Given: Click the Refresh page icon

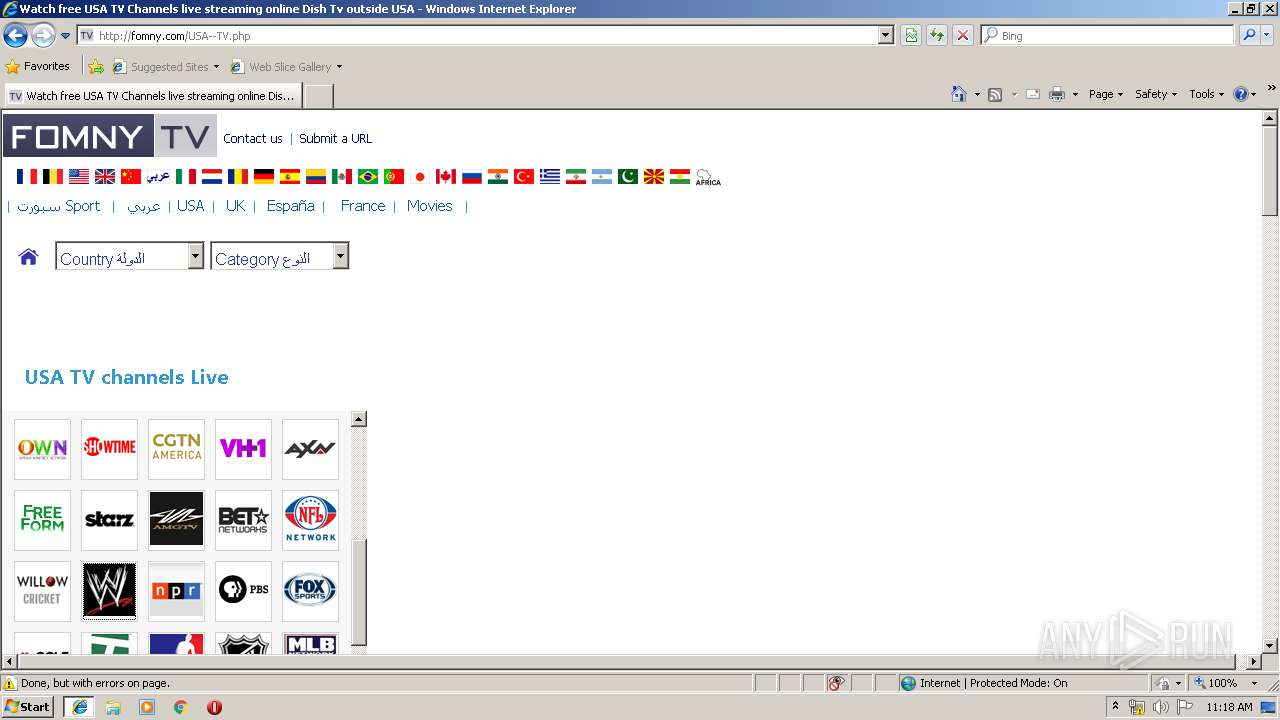Looking at the screenshot, I should click(x=937, y=35).
